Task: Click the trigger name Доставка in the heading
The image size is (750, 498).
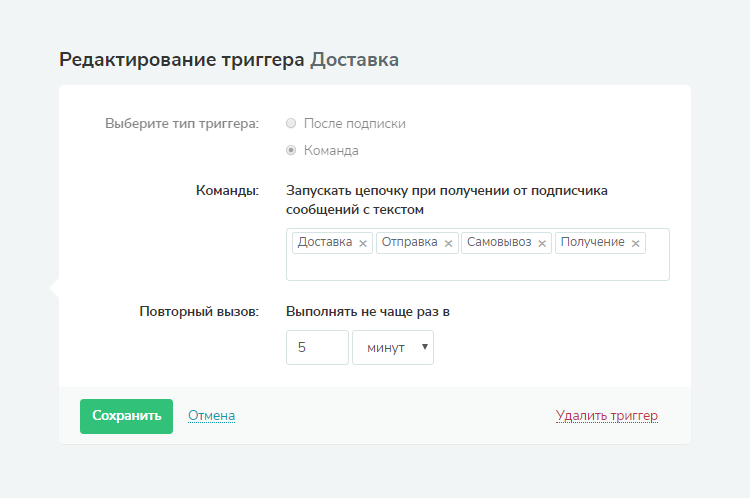Action: (x=354, y=59)
